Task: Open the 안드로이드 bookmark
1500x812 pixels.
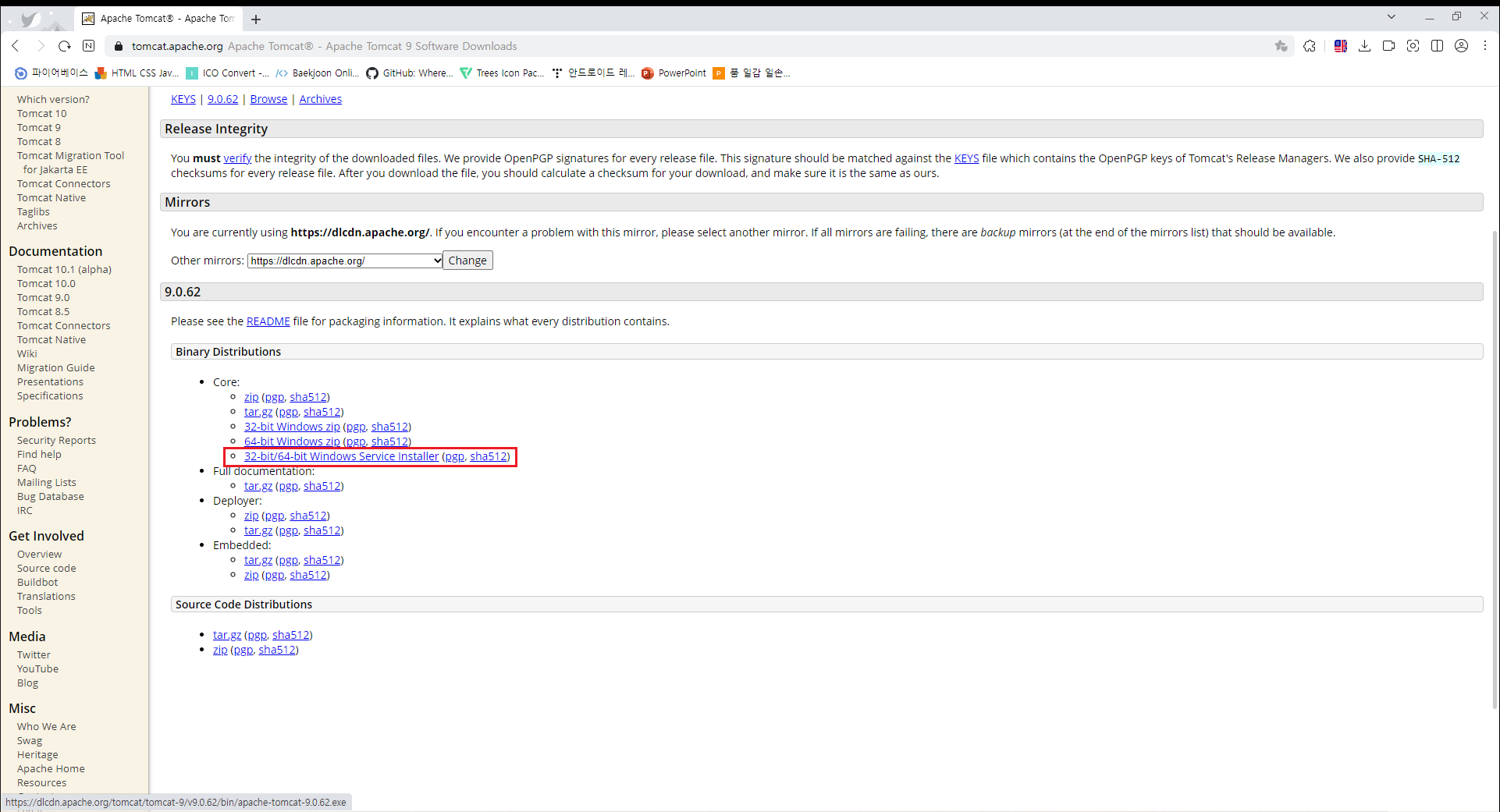Action: click(593, 73)
